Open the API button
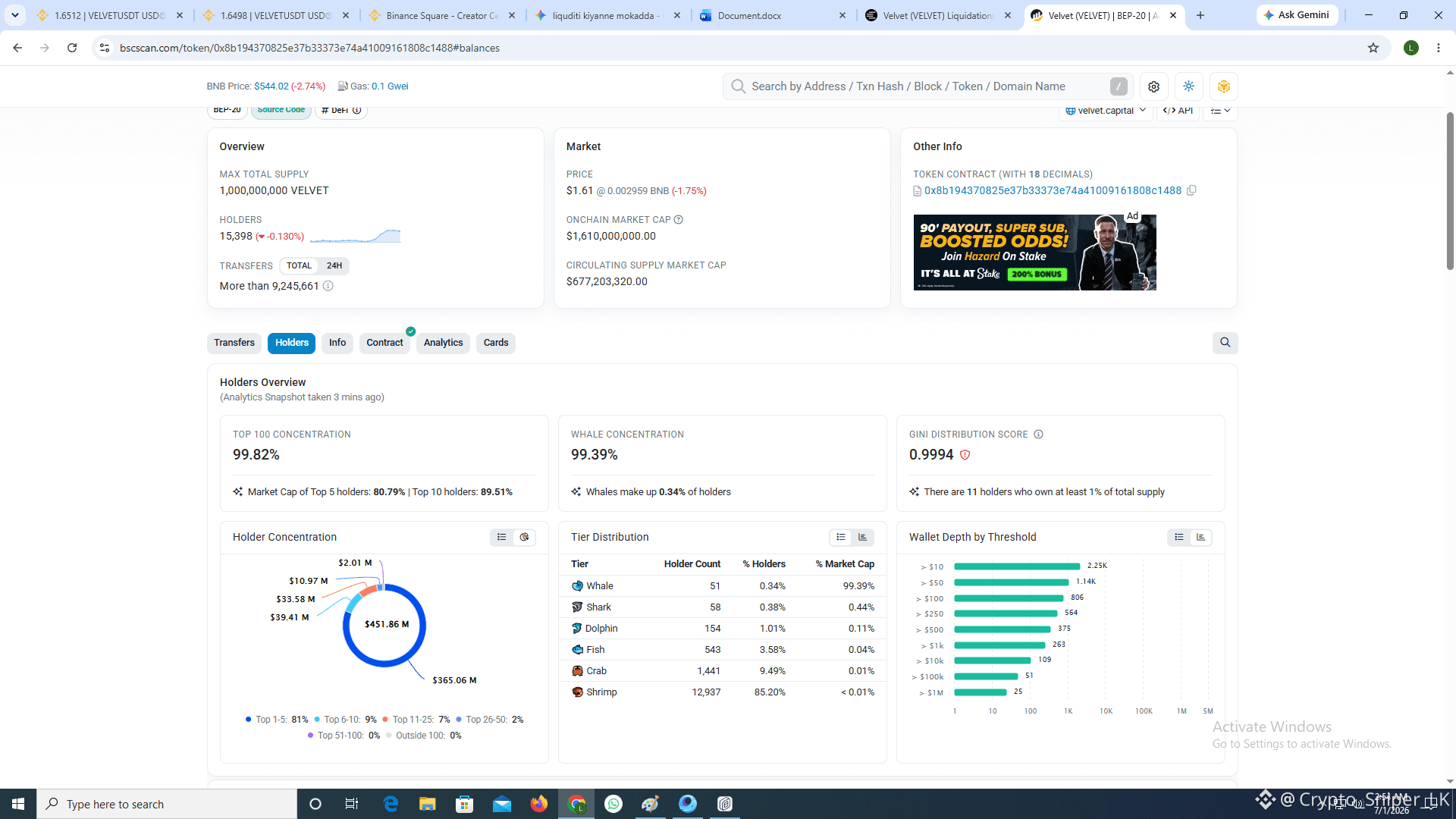 1178,111
